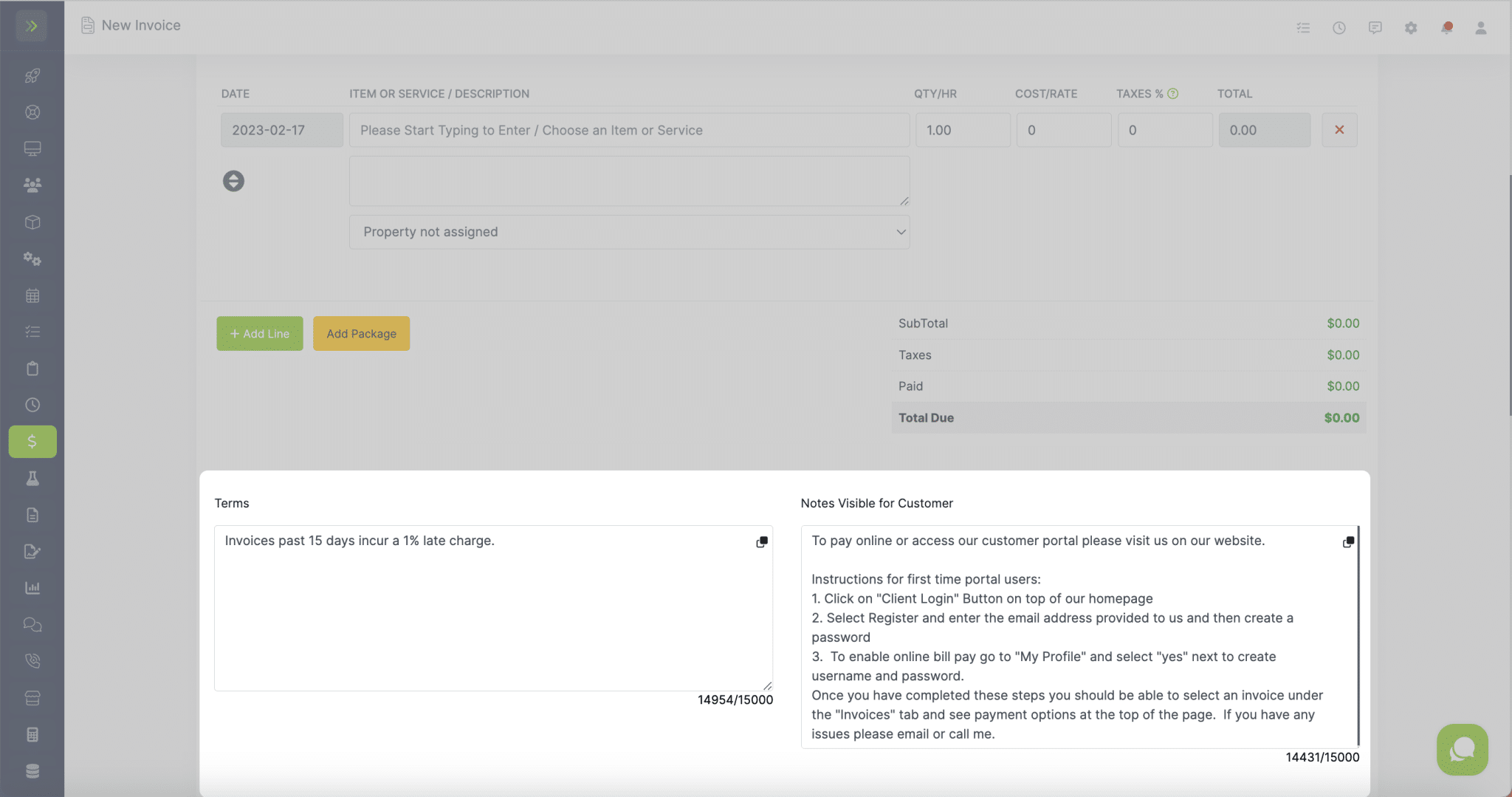Remove the line item with the red X
The image size is (1512, 797).
pyautogui.click(x=1339, y=129)
